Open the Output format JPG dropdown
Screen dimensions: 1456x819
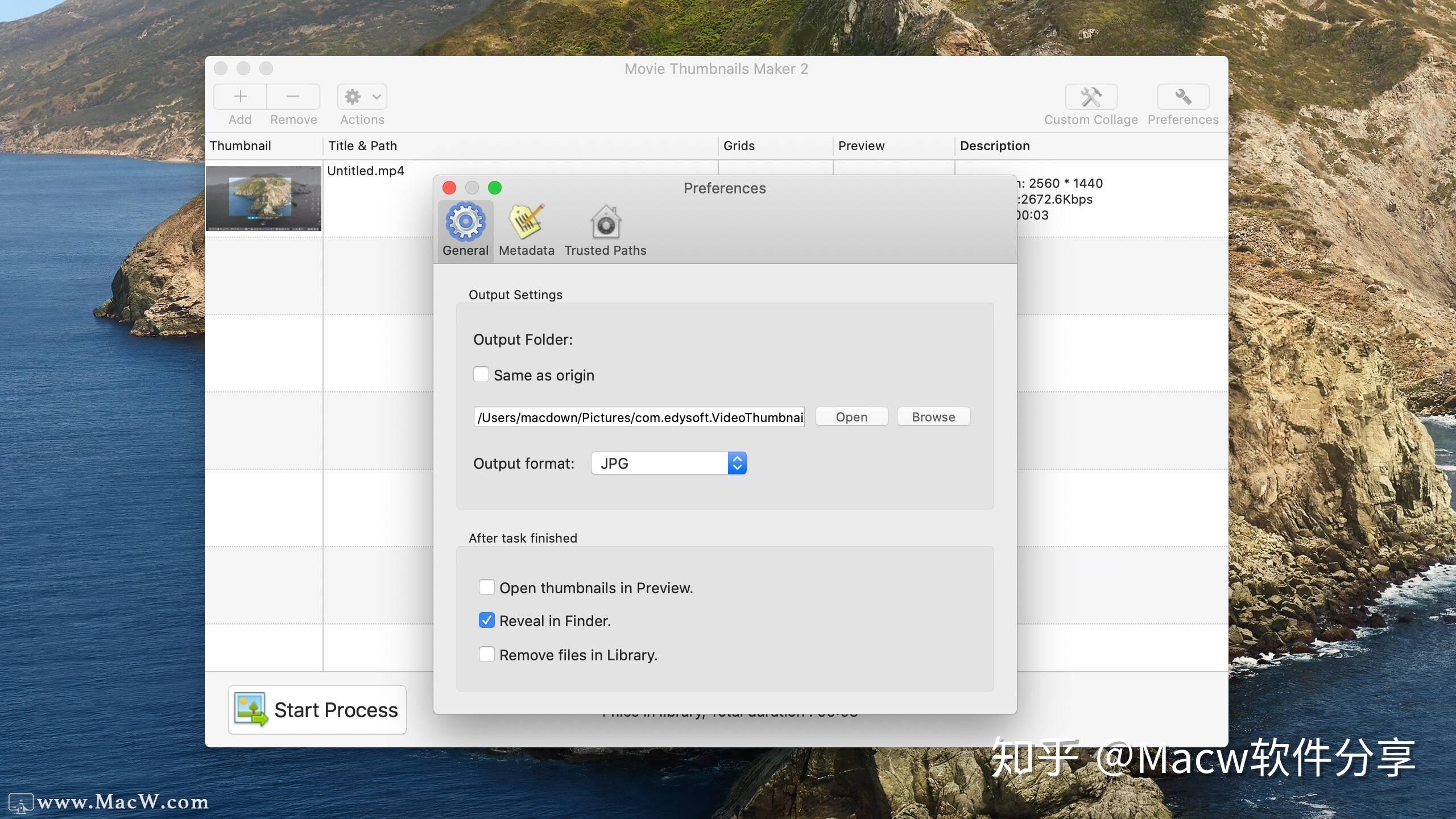tap(660, 463)
